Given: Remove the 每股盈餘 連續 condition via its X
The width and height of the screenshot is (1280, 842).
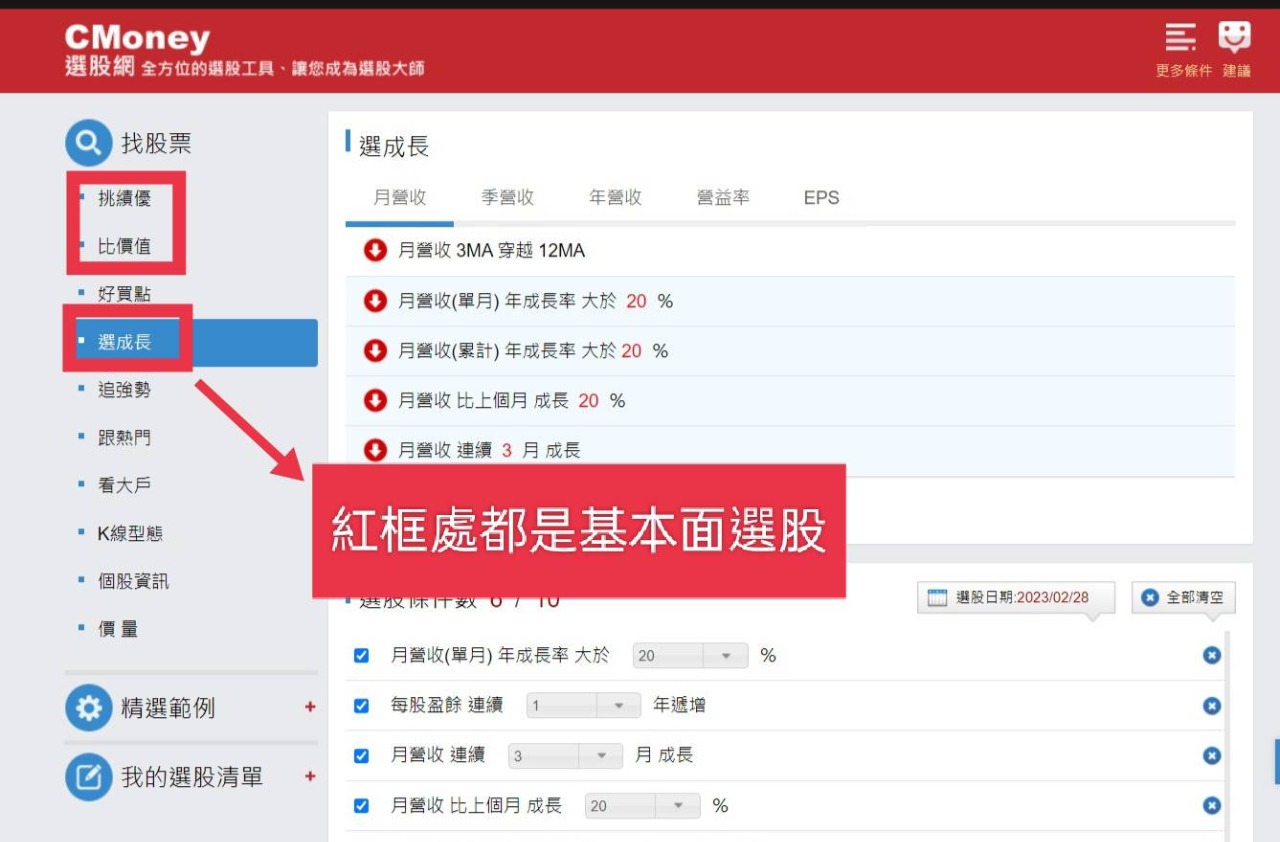Looking at the screenshot, I should 1211,705.
